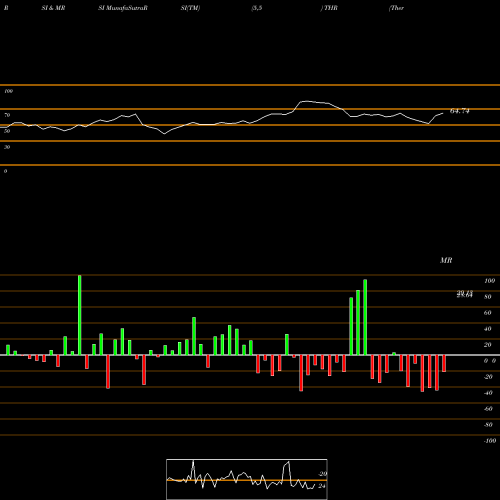Click the "(5,5" parameter text
Viewport: 500px width, 500px height.
257,8
